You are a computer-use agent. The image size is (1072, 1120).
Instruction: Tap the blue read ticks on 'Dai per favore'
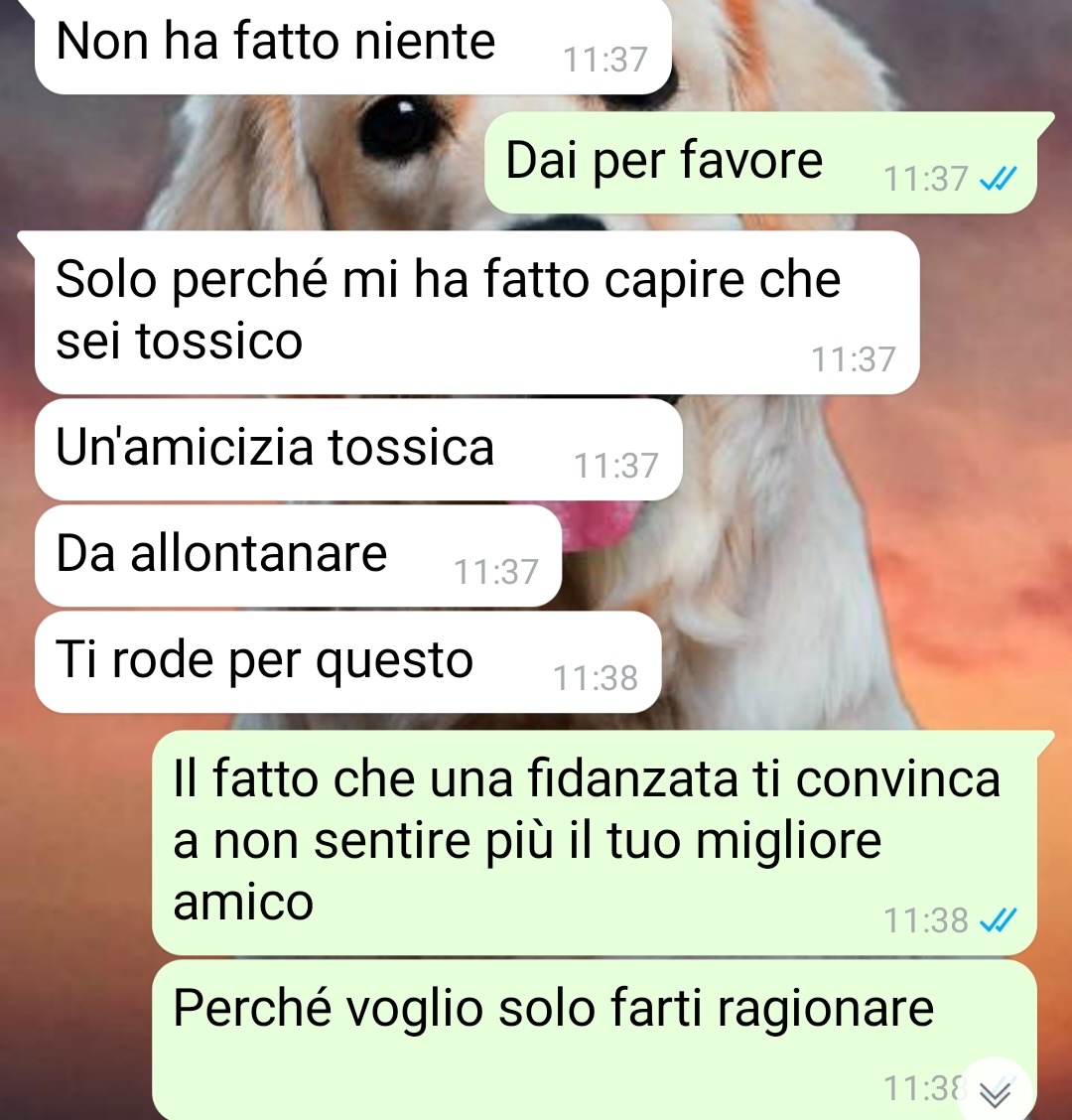(999, 179)
